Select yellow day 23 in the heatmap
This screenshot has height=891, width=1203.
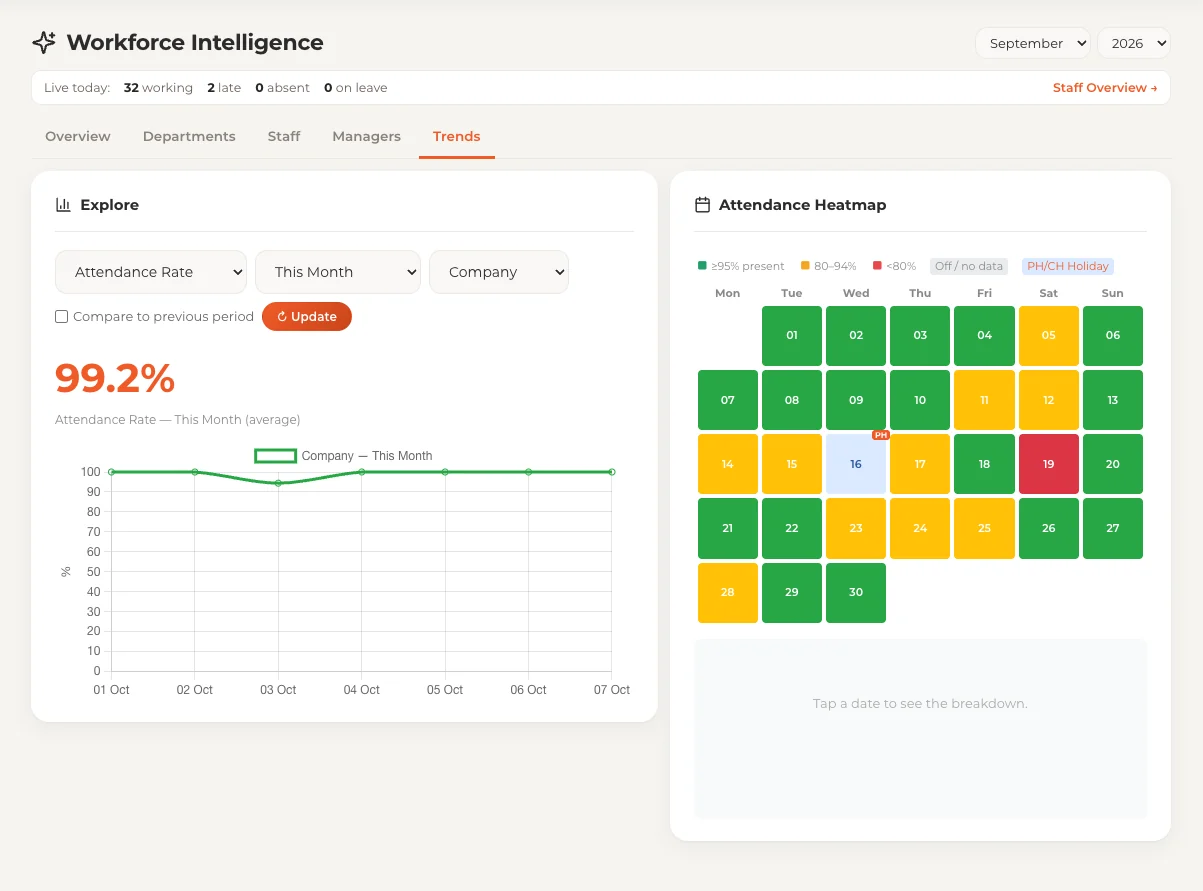[856, 528]
